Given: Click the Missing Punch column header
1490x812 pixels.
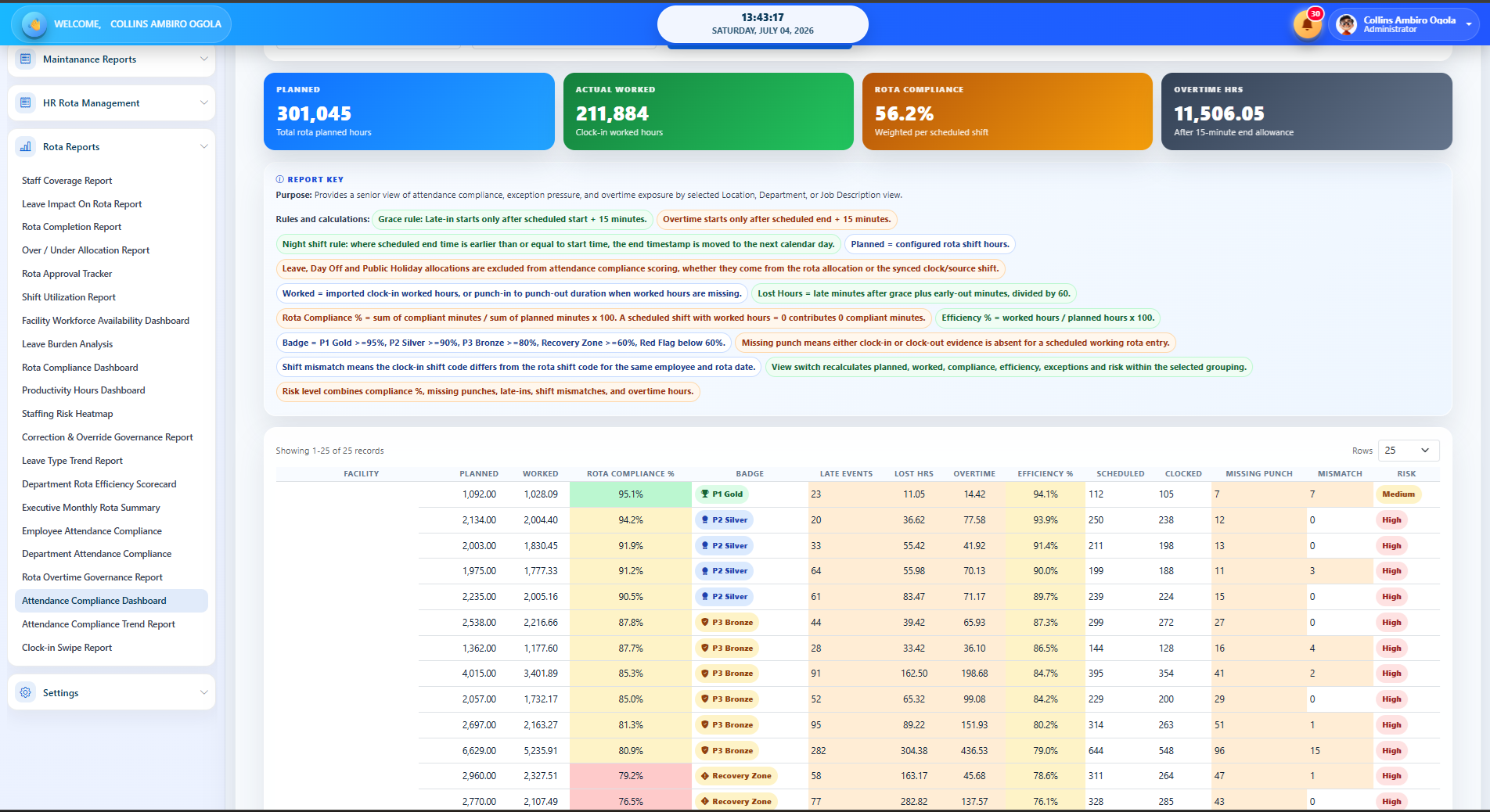Looking at the screenshot, I should [1259, 474].
